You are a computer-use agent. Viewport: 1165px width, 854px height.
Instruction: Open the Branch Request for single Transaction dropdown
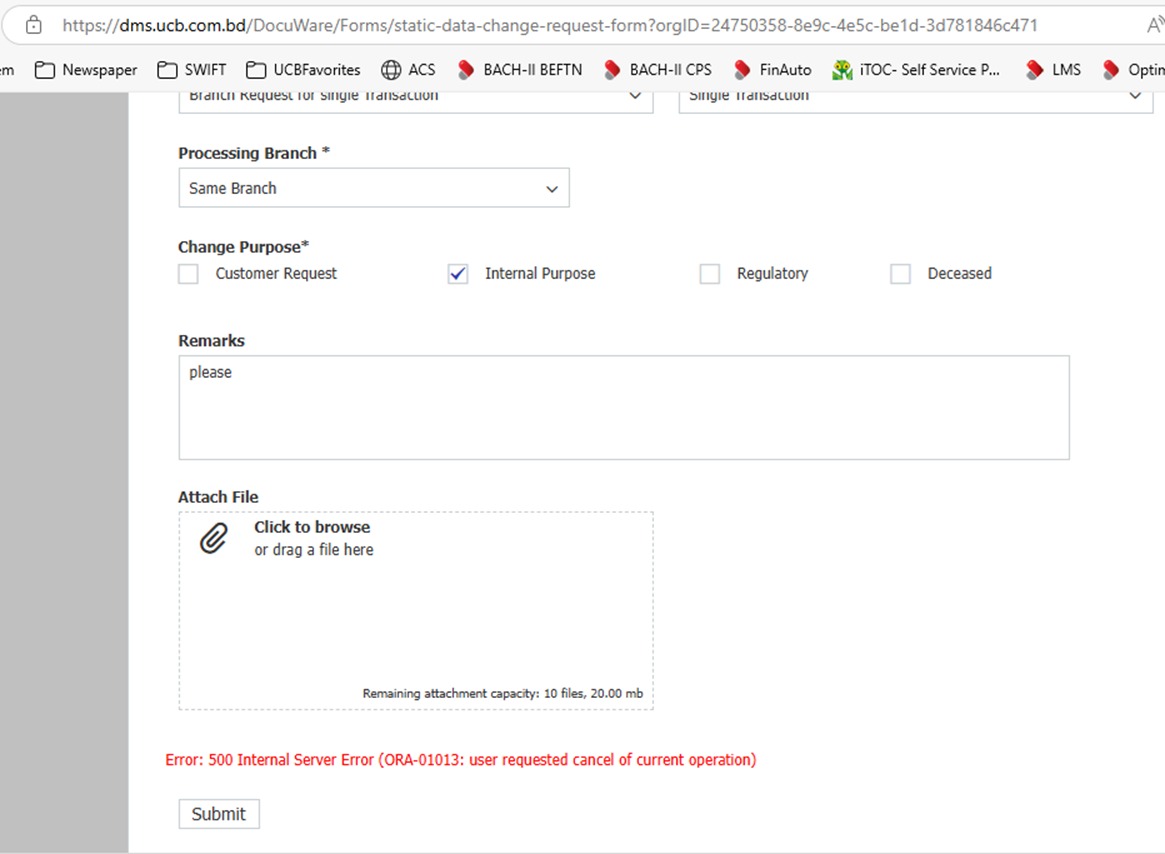point(415,98)
